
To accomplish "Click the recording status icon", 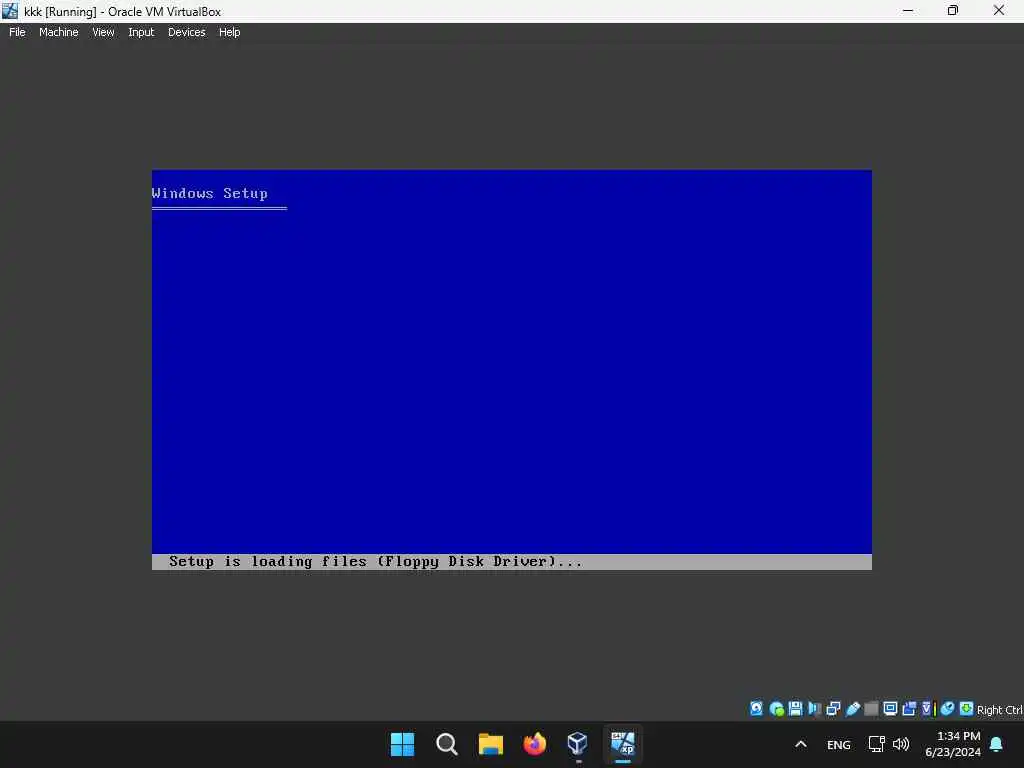I will [x=909, y=709].
